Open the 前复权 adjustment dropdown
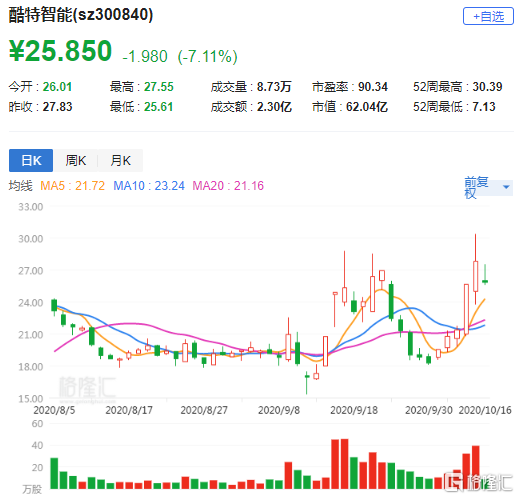Viewport: 519px width, 499px height. tap(488, 187)
